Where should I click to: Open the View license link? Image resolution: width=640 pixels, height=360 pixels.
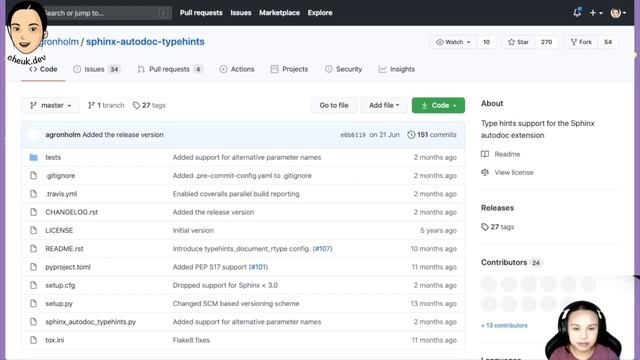507,173
